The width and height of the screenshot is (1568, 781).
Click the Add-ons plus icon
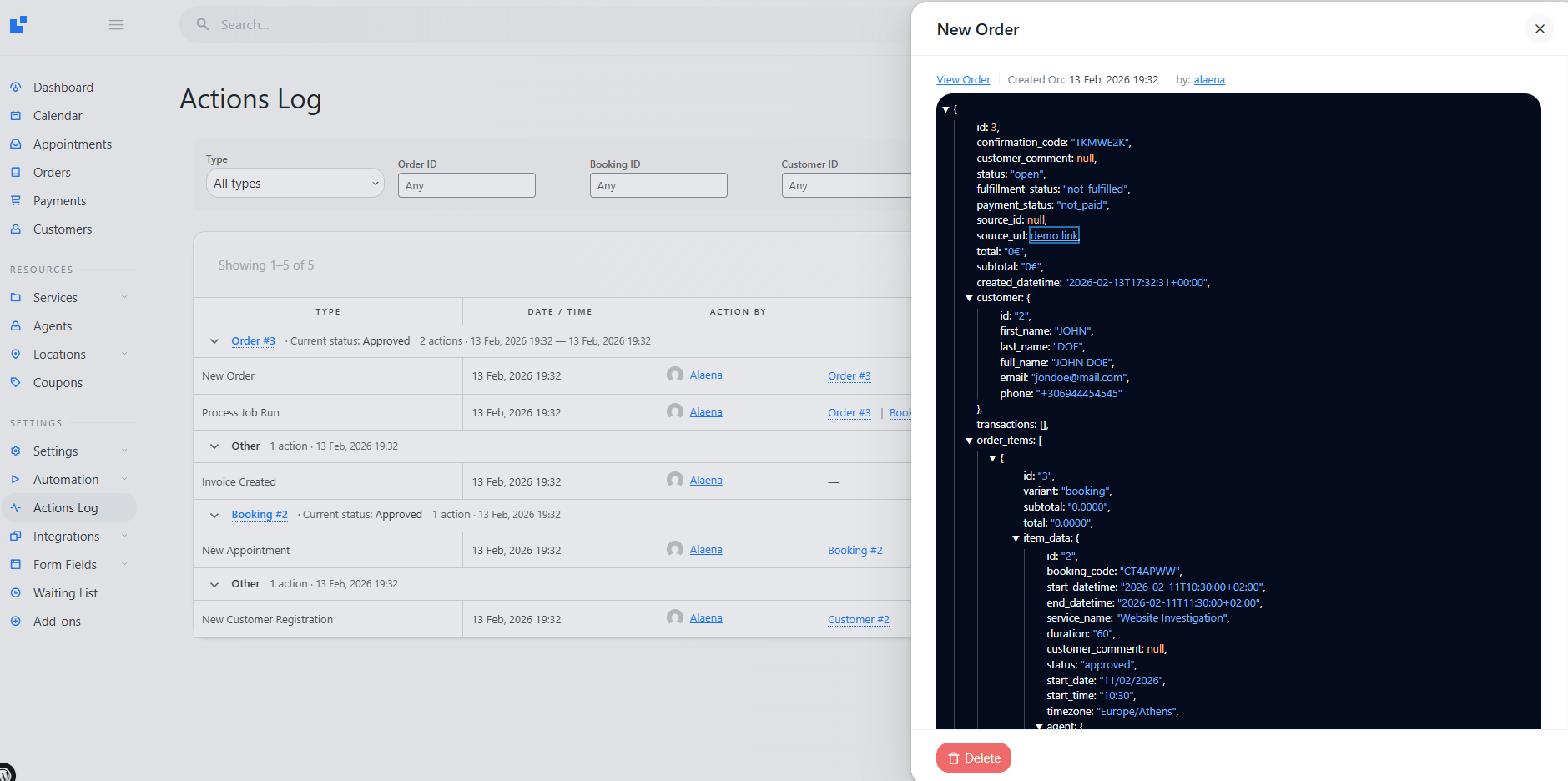pyautogui.click(x=16, y=622)
